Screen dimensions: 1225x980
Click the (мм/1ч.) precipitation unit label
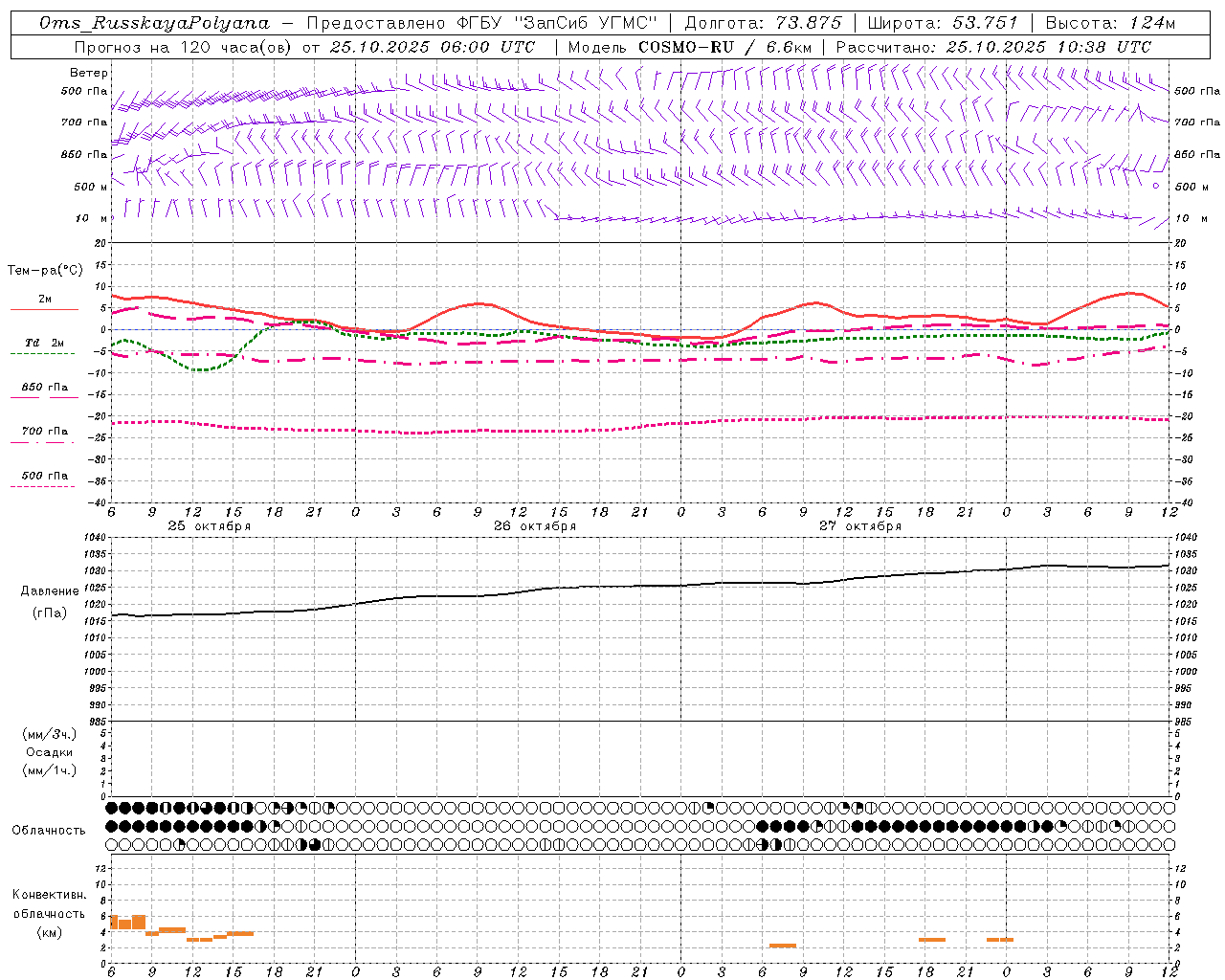point(50,770)
